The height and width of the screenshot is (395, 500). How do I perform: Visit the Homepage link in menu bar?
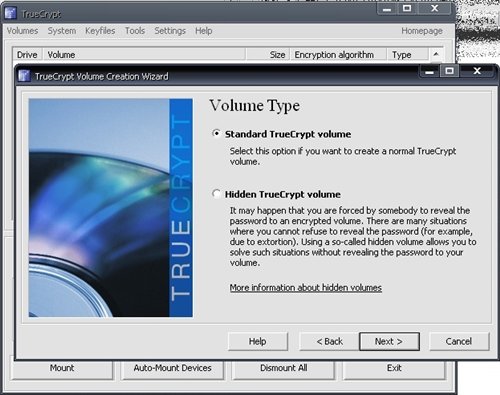coord(422,31)
